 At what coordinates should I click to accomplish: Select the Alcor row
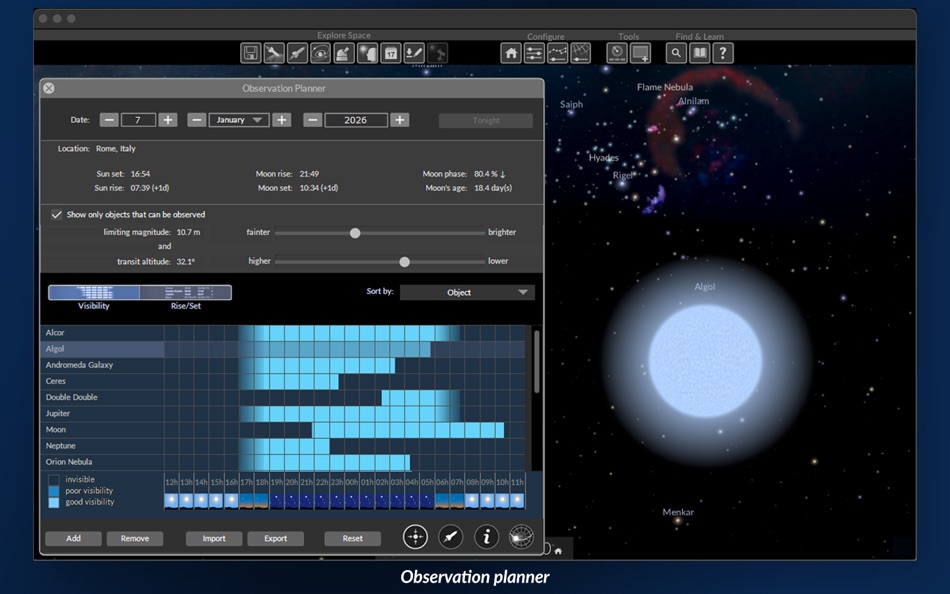pyautogui.click(x=283, y=333)
